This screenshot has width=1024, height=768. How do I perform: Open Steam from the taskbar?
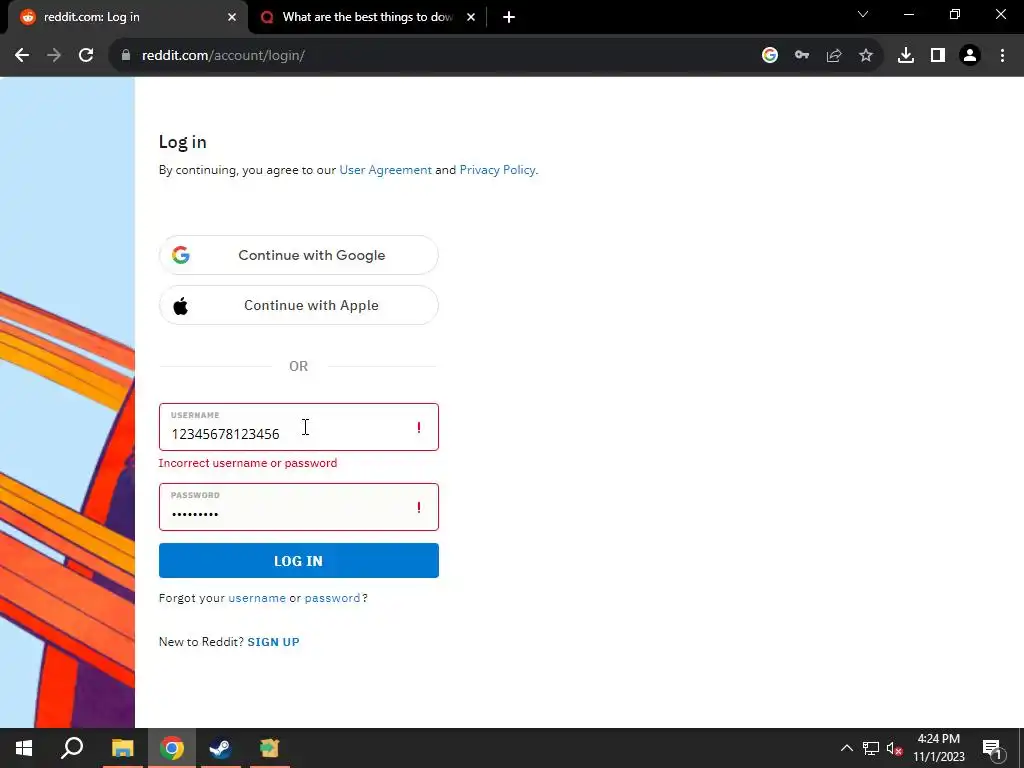point(220,748)
